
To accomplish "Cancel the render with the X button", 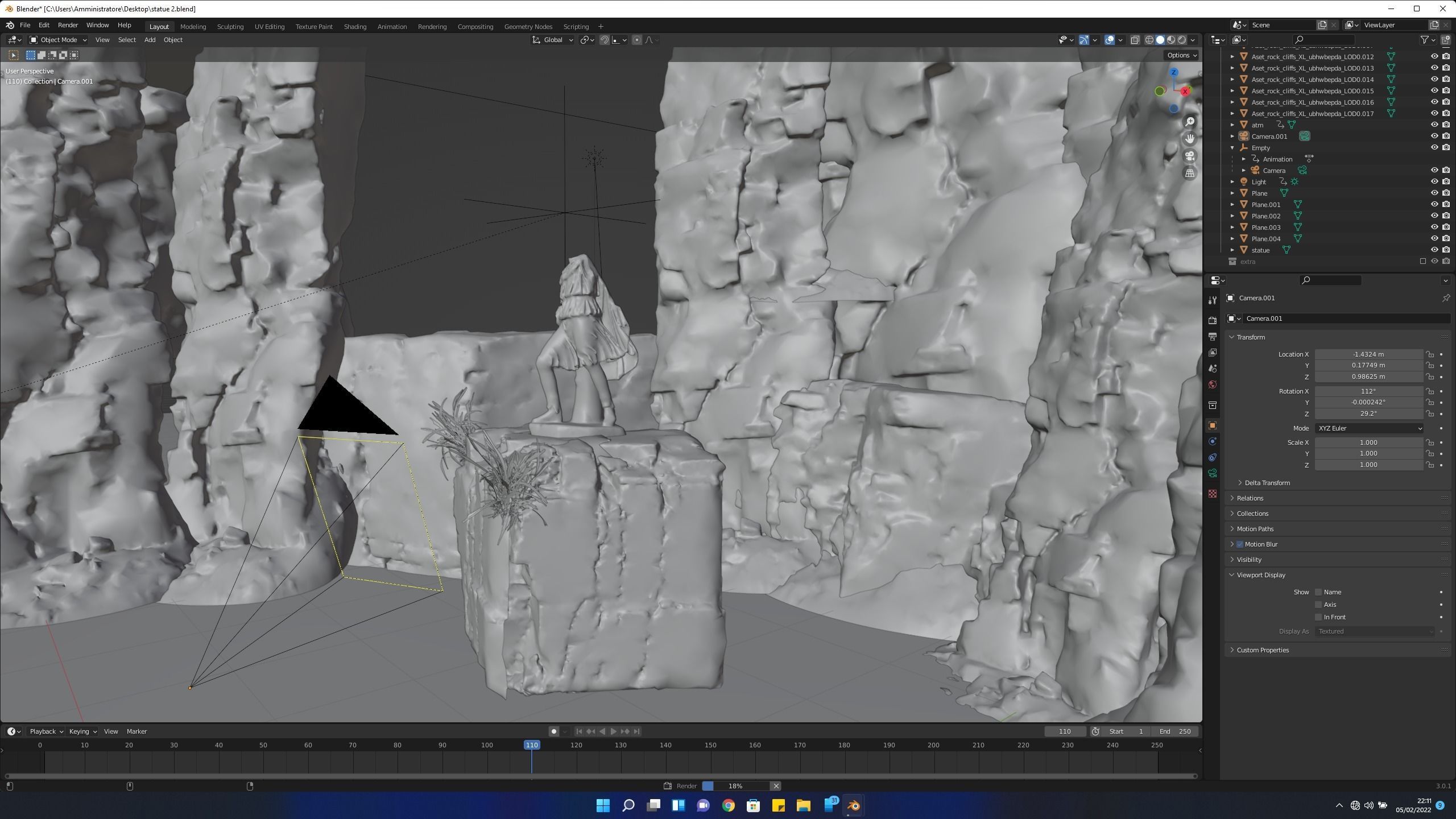I will [x=775, y=786].
